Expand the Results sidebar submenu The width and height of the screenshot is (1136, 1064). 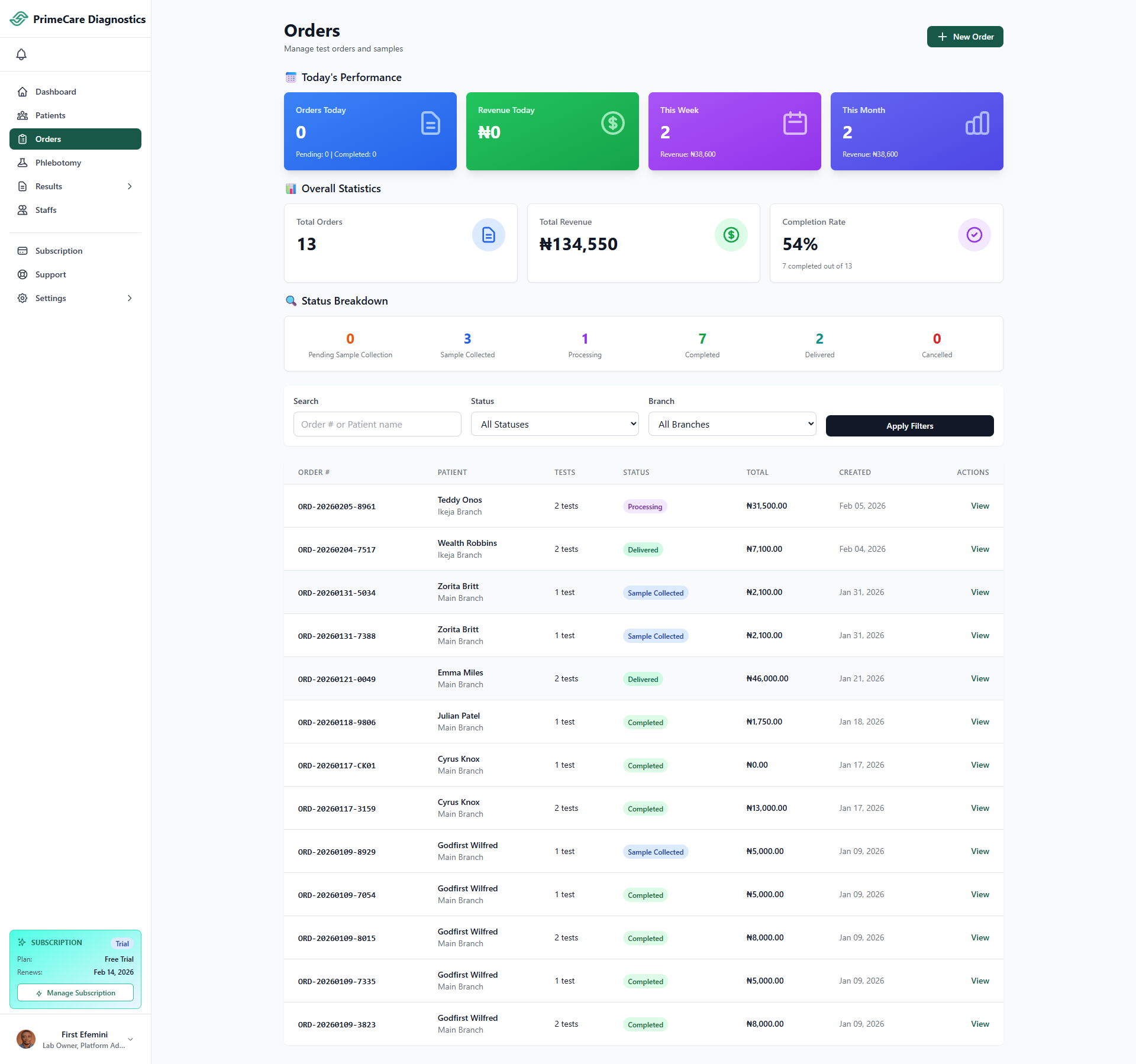coord(130,186)
